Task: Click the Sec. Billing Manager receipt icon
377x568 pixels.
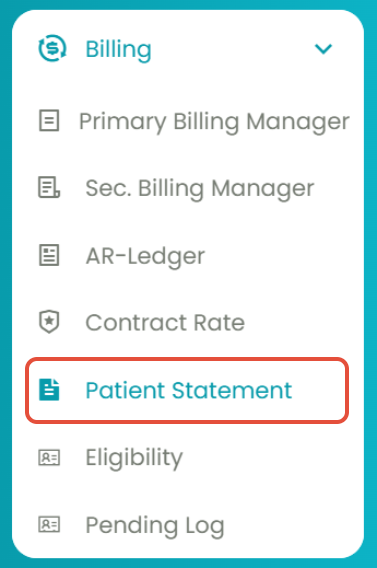Action: [49, 187]
